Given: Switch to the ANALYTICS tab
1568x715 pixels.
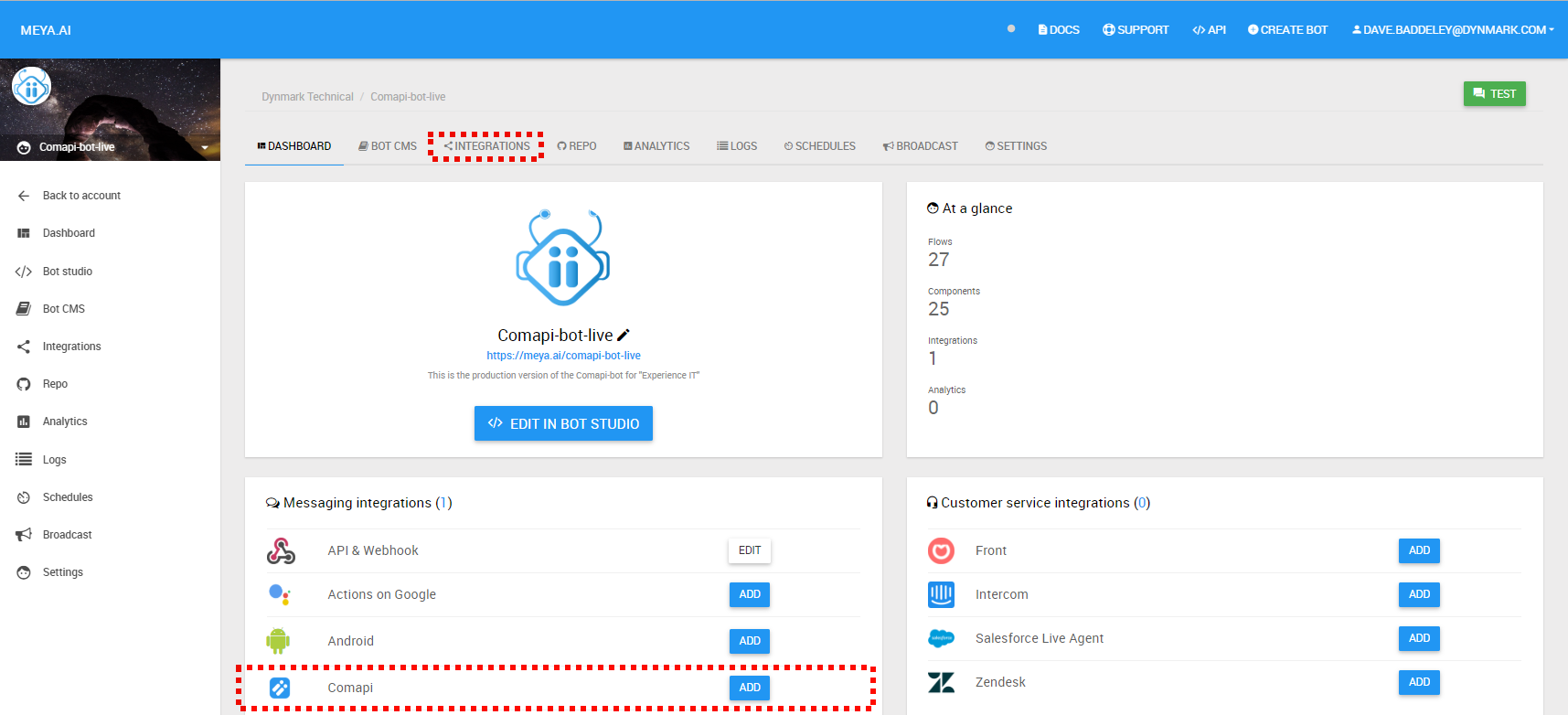Looking at the screenshot, I should 656,146.
